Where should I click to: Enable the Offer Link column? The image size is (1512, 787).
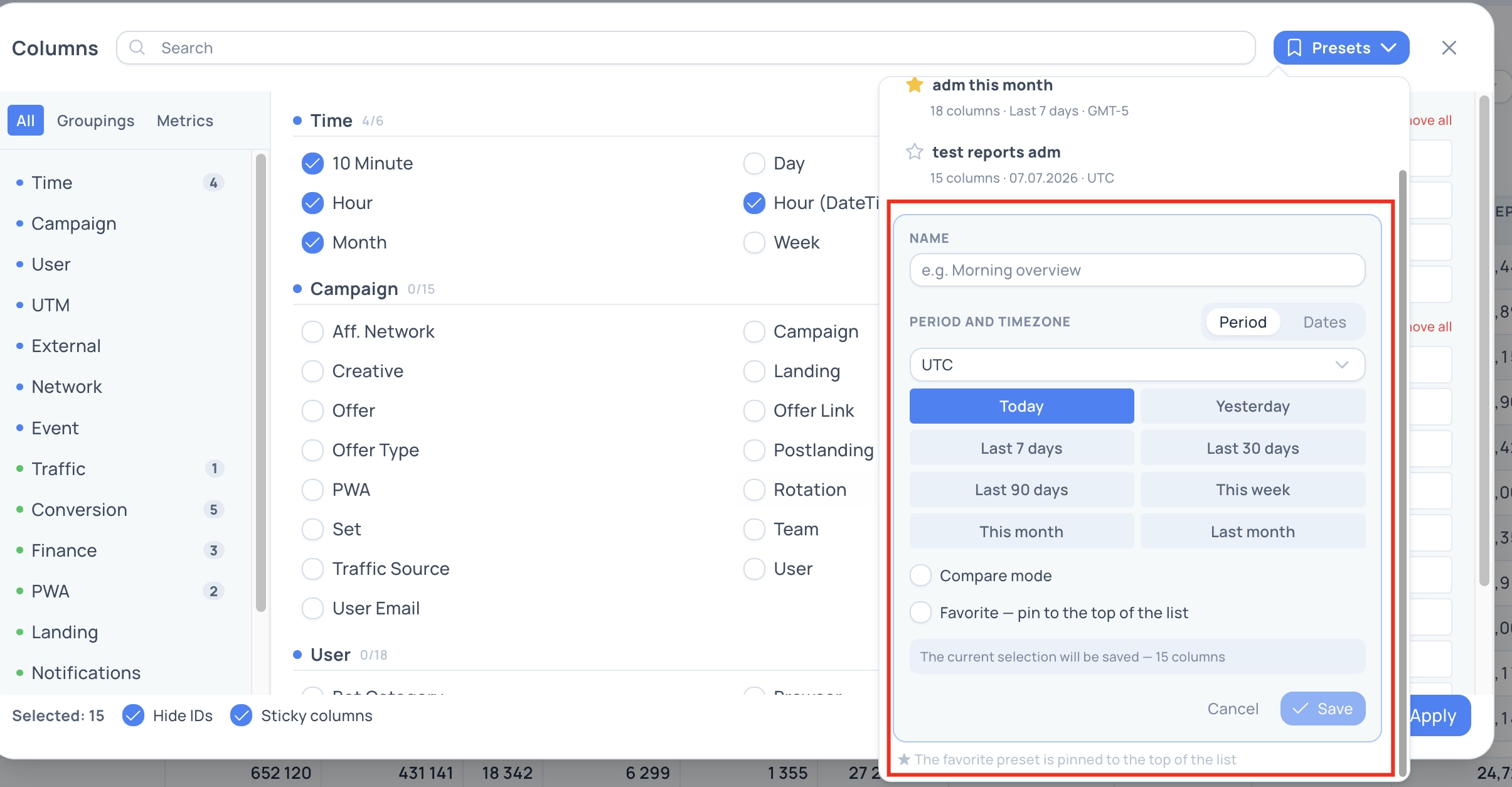[754, 410]
